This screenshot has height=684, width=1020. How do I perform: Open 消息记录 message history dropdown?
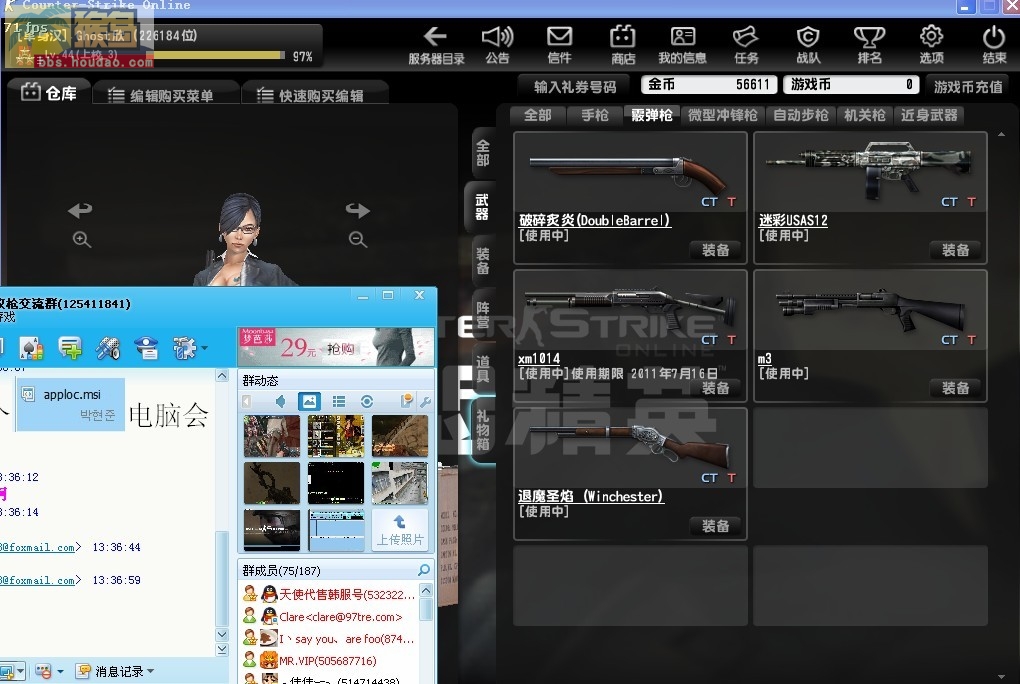[x=116, y=671]
